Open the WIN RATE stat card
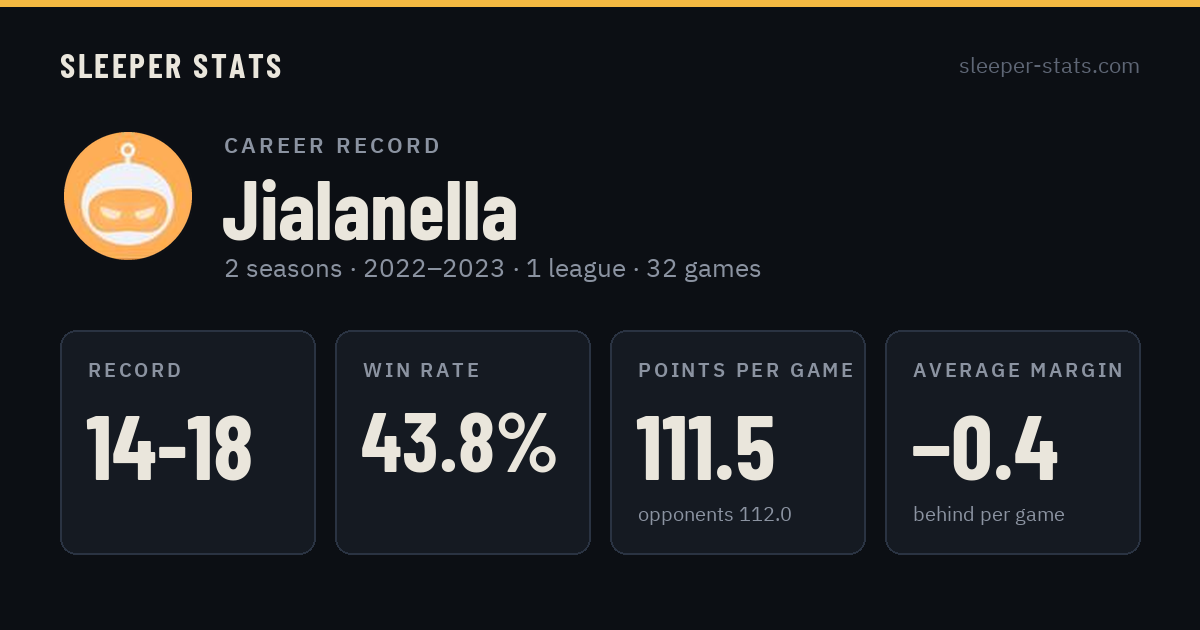Image resolution: width=1200 pixels, height=630 pixels. click(x=463, y=442)
